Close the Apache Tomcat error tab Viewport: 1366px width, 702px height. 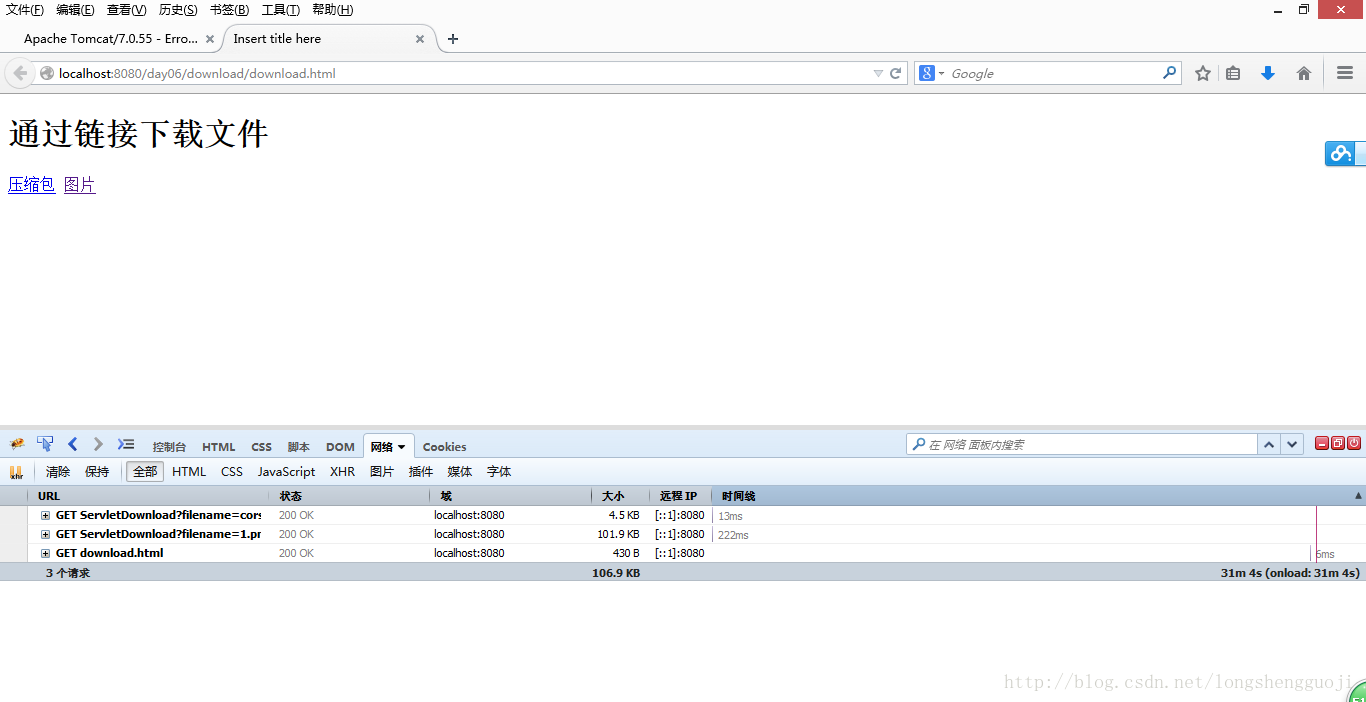pyautogui.click(x=210, y=39)
